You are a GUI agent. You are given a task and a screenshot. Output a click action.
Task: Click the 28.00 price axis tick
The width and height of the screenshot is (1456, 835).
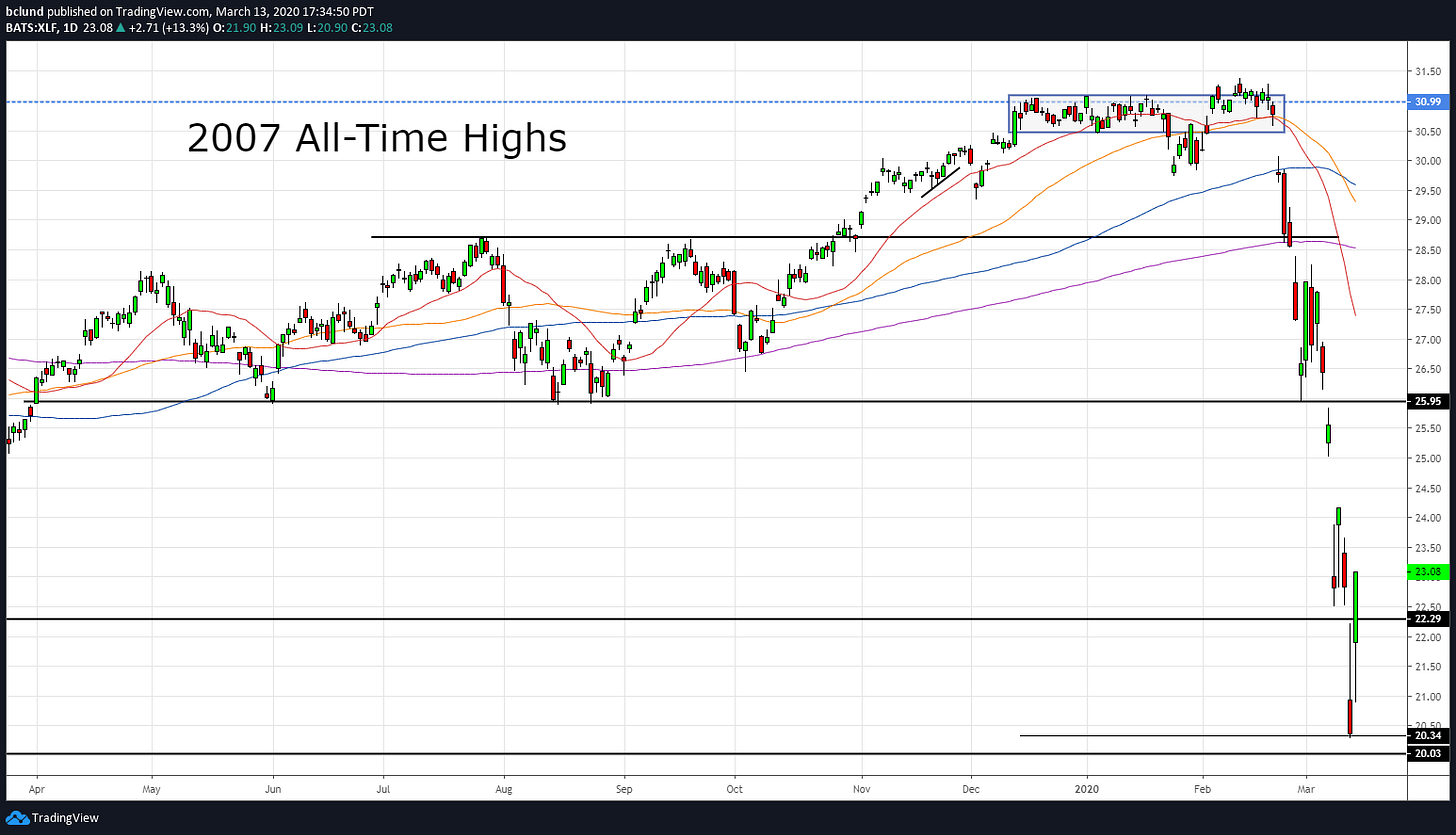click(x=1427, y=280)
